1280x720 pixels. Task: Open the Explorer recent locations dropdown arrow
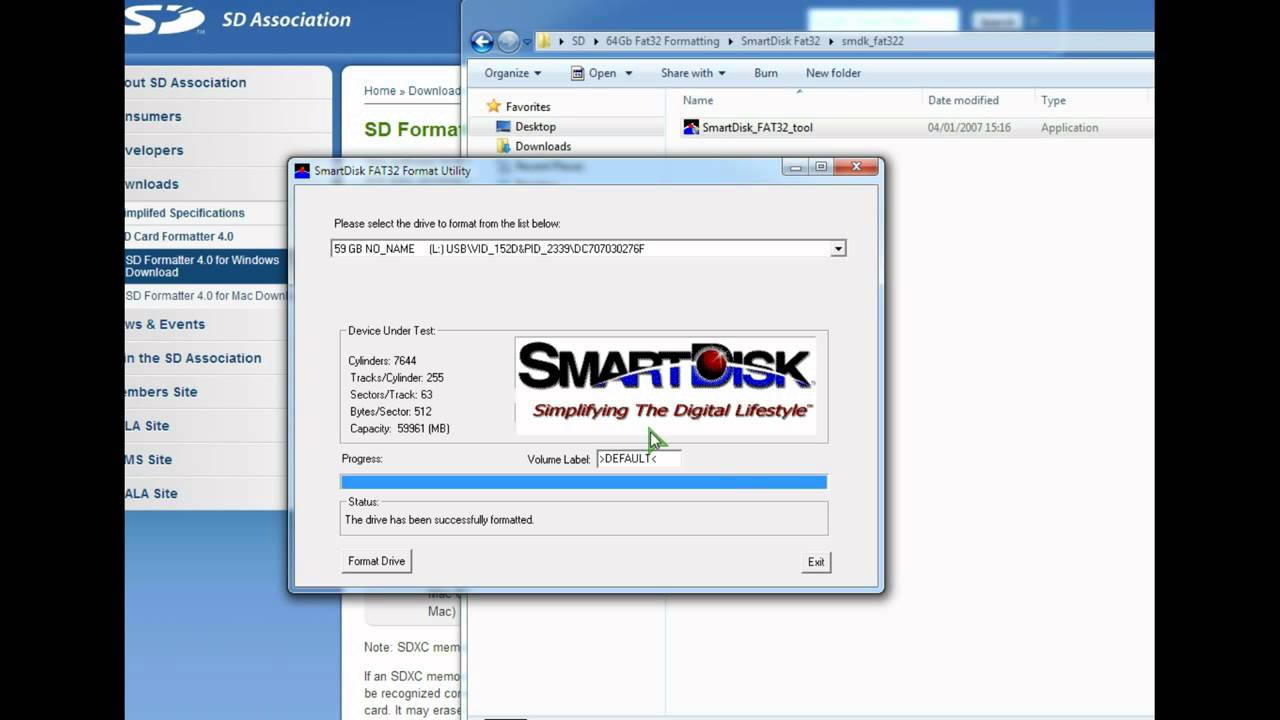pyautogui.click(x=527, y=42)
